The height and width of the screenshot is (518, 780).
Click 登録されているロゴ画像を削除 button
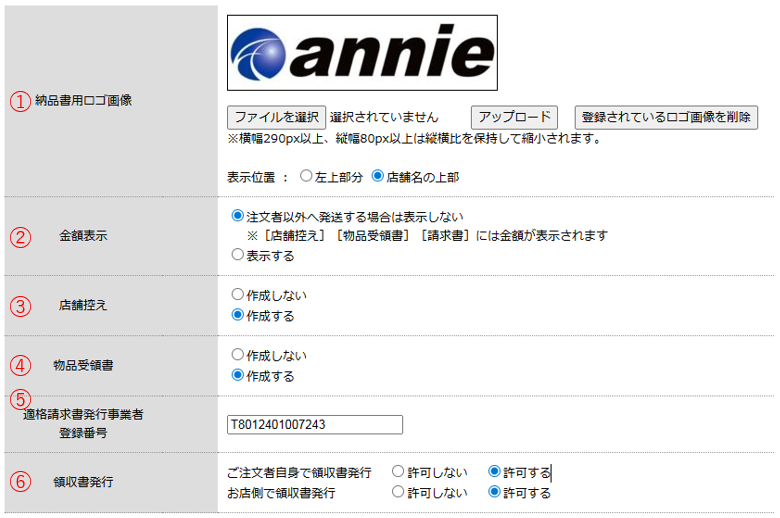pos(666,117)
